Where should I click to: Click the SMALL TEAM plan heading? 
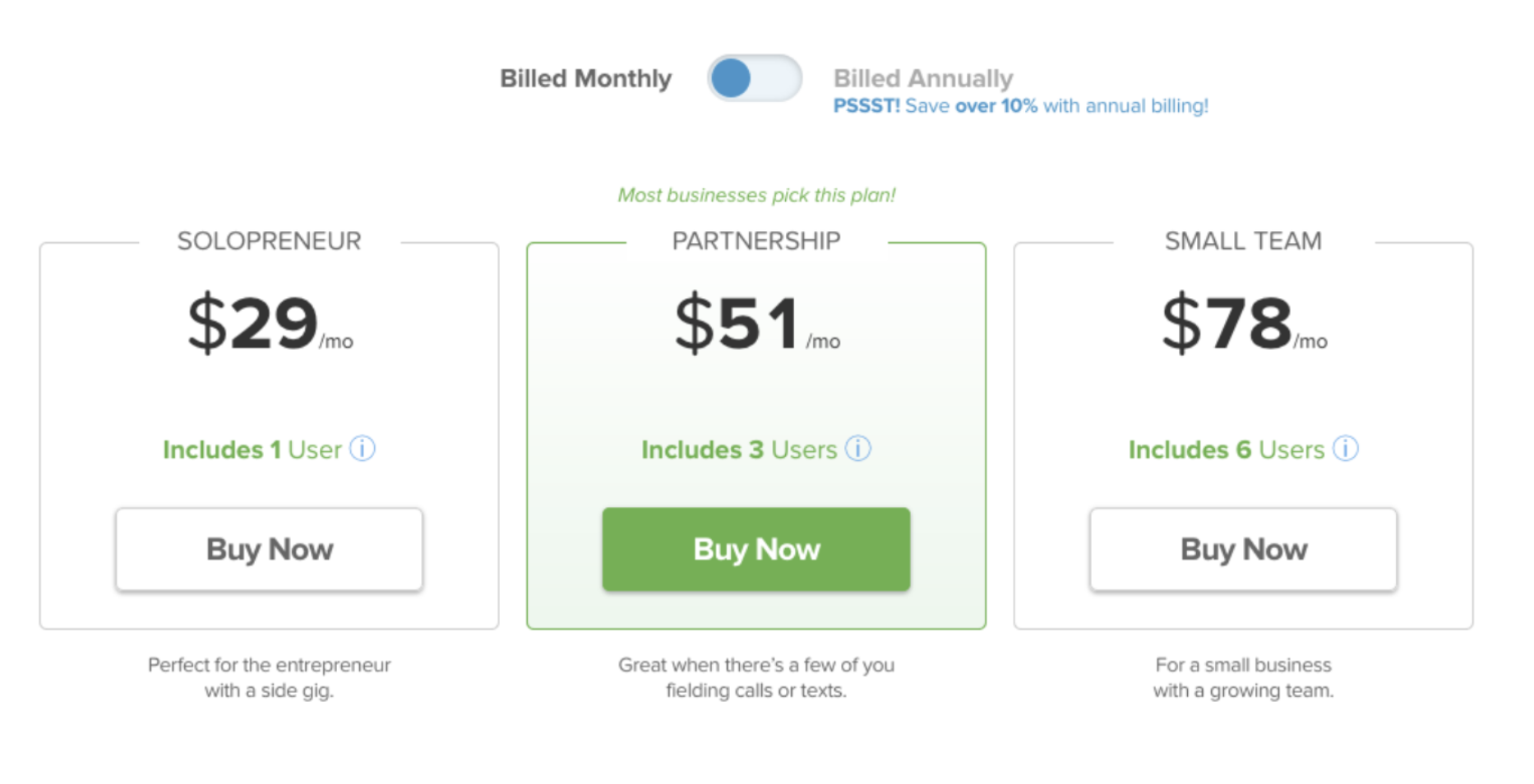pyautogui.click(x=1243, y=241)
